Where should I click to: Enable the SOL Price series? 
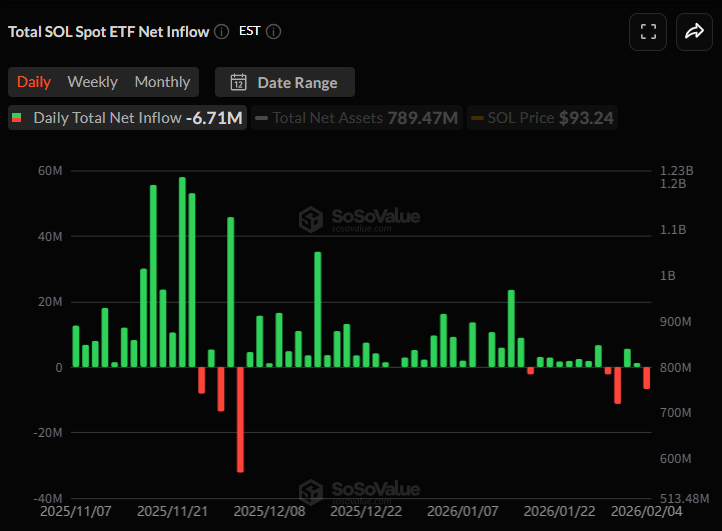click(542, 118)
